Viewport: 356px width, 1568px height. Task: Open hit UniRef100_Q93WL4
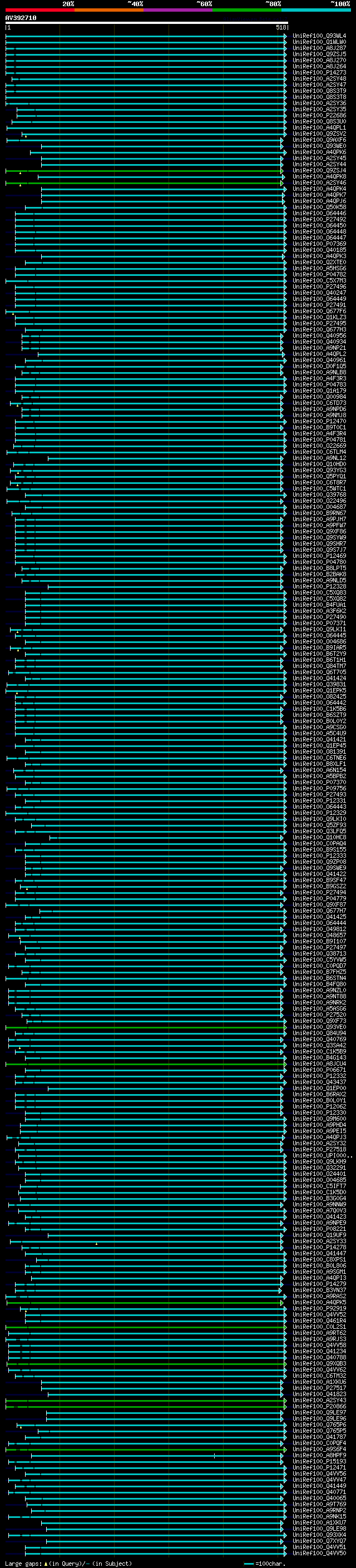[319, 36]
